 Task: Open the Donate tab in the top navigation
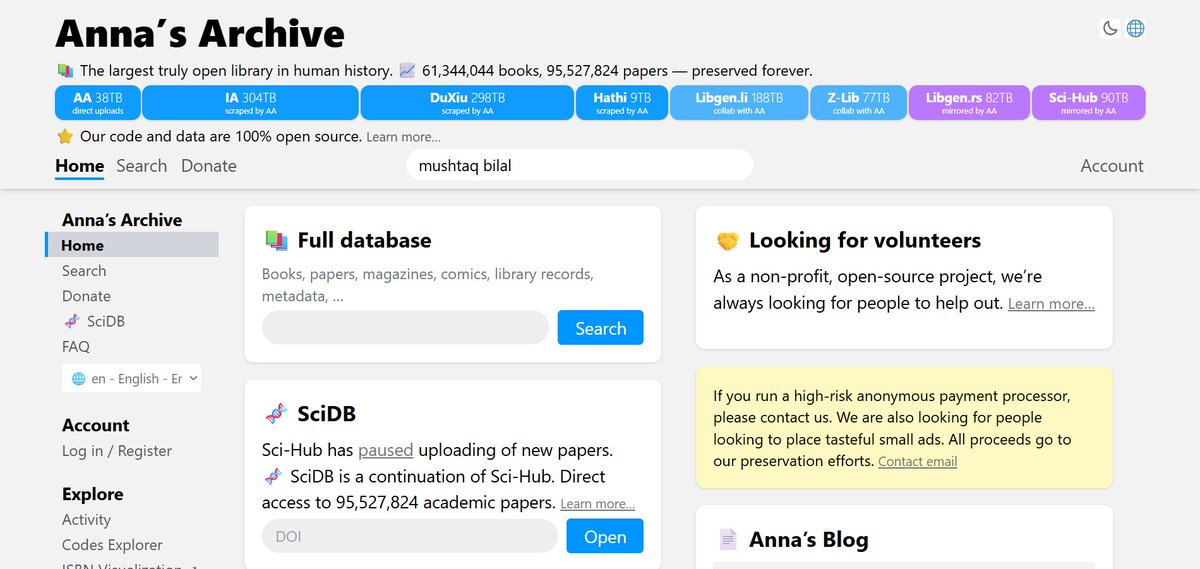[x=209, y=166]
